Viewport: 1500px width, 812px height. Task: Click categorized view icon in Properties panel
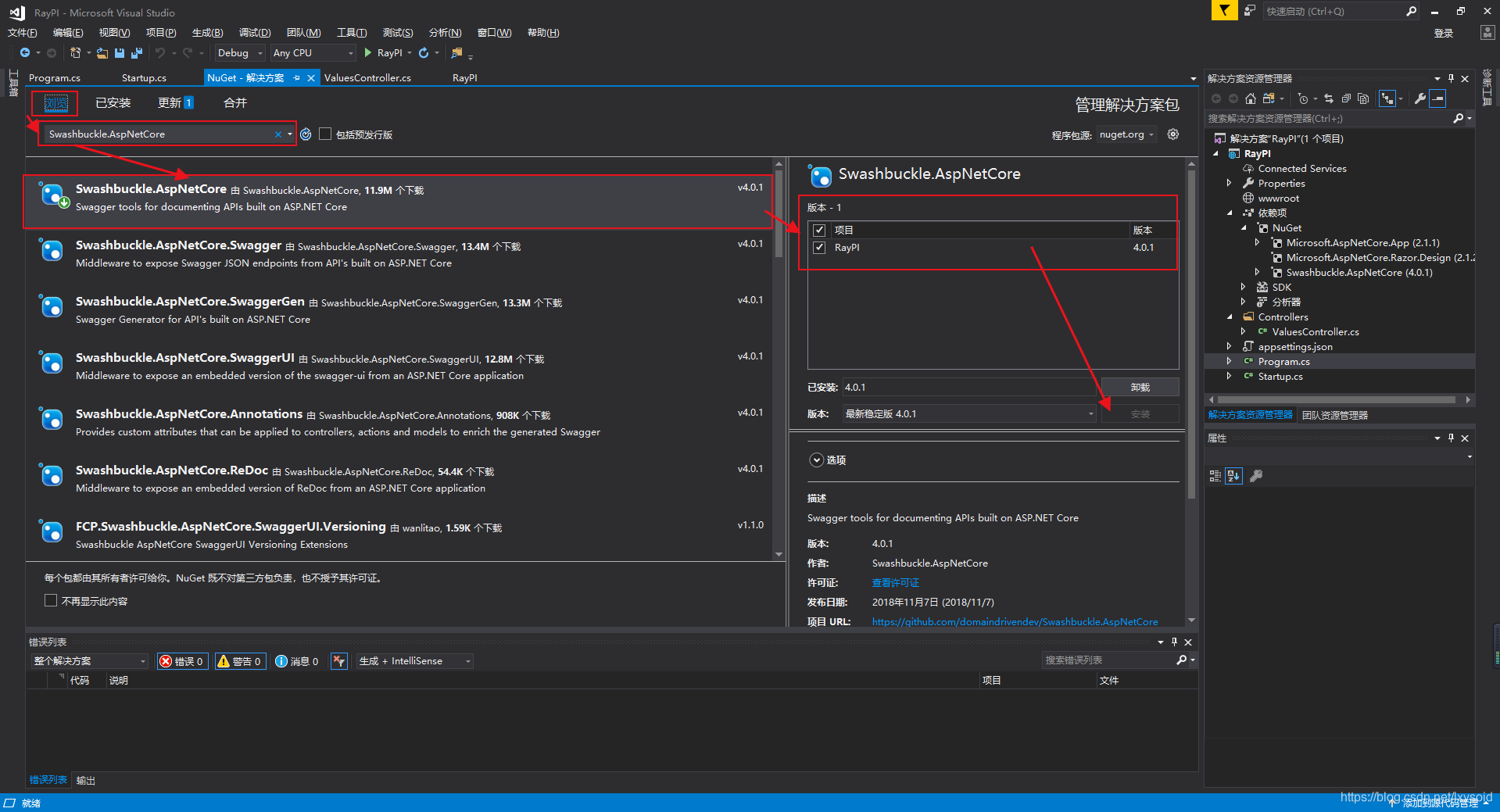pyautogui.click(x=1215, y=476)
